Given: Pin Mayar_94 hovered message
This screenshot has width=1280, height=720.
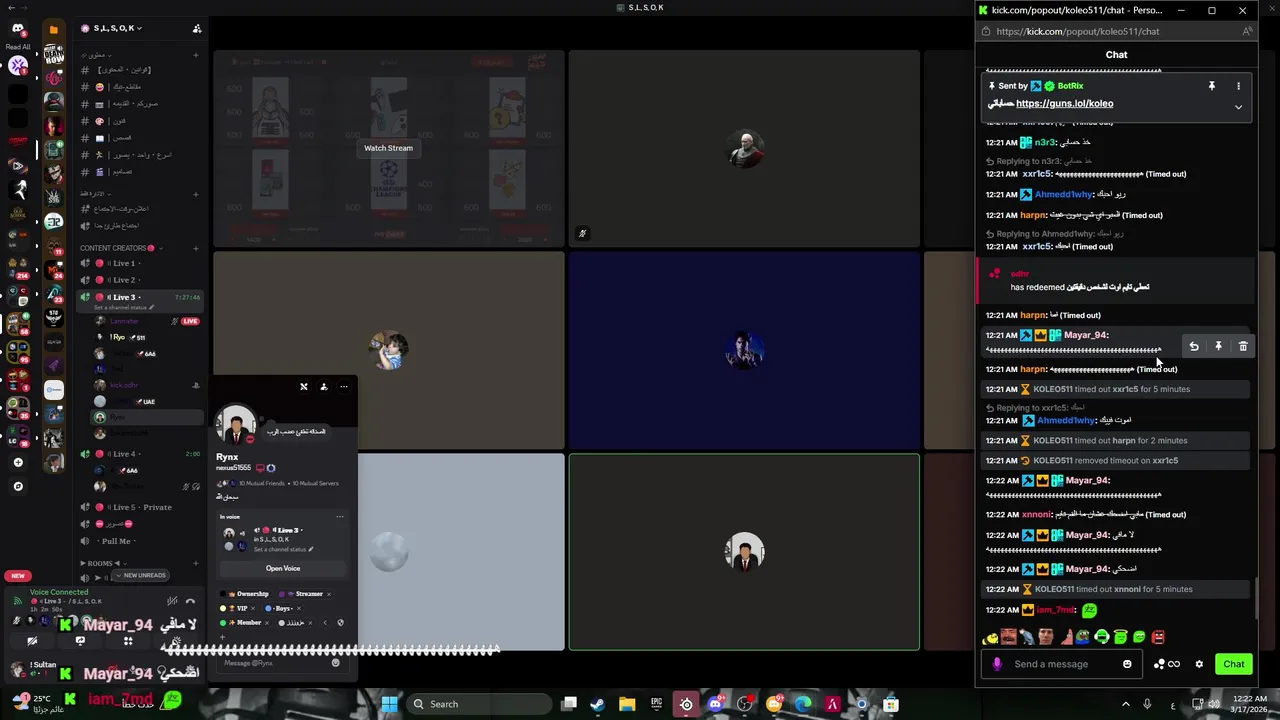Looking at the screenshot, I should (1218, 346).
